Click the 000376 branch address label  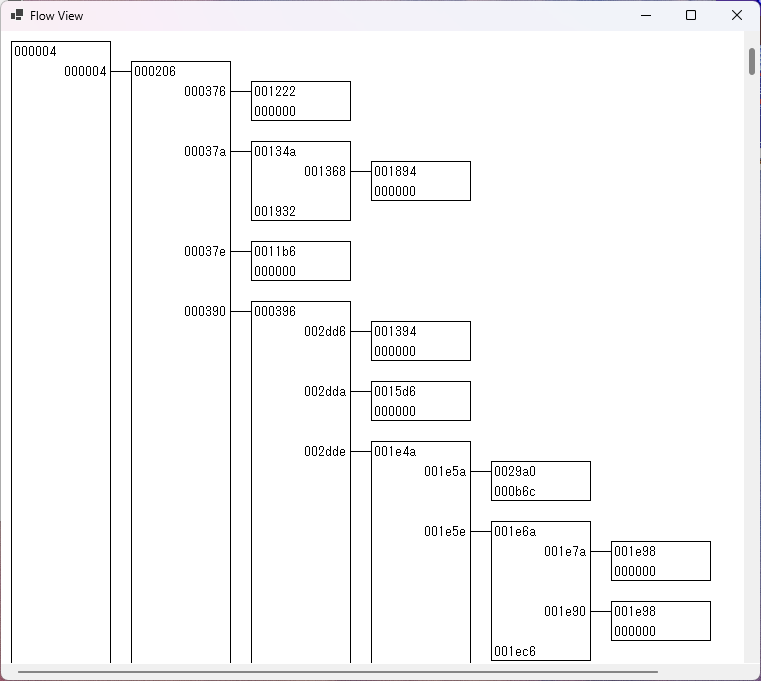coord(205,92)
